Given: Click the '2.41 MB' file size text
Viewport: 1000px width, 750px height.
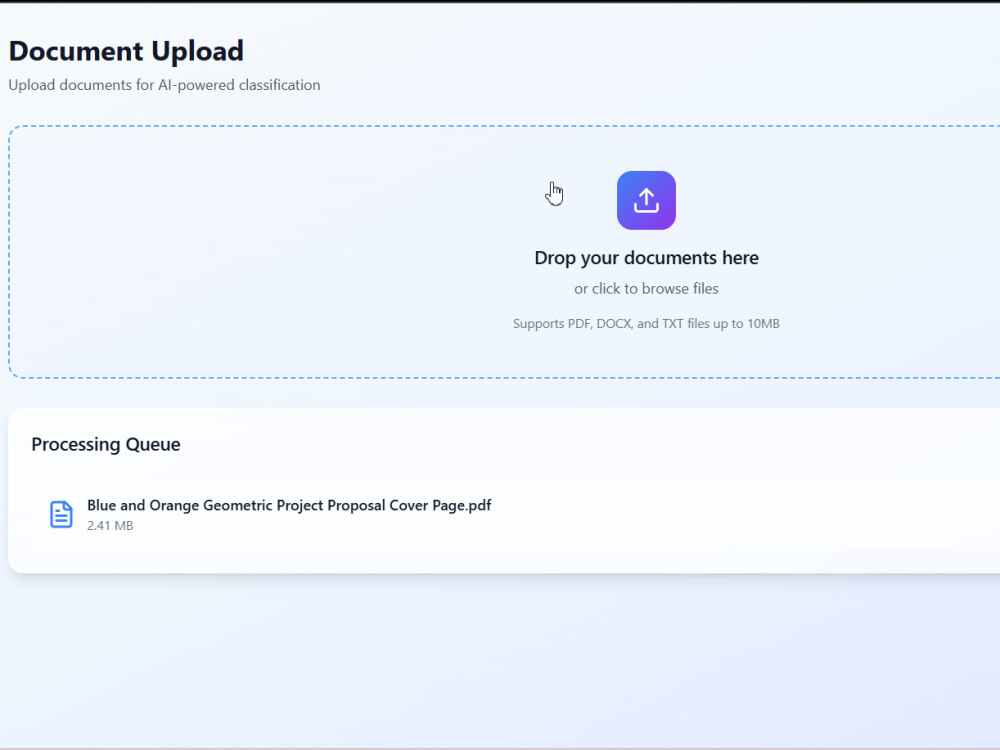Looking at the screenshot, I should coord(110,526).
